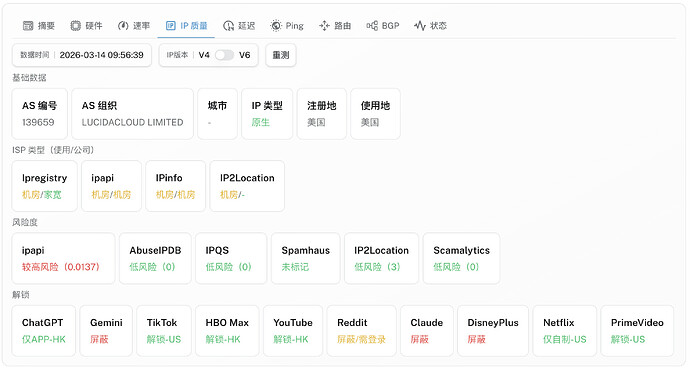Image resolution: width=690 pixels, height=369 pixels.
Task: Click the AbuseIPDB risk card
Action: coord(155,258)
